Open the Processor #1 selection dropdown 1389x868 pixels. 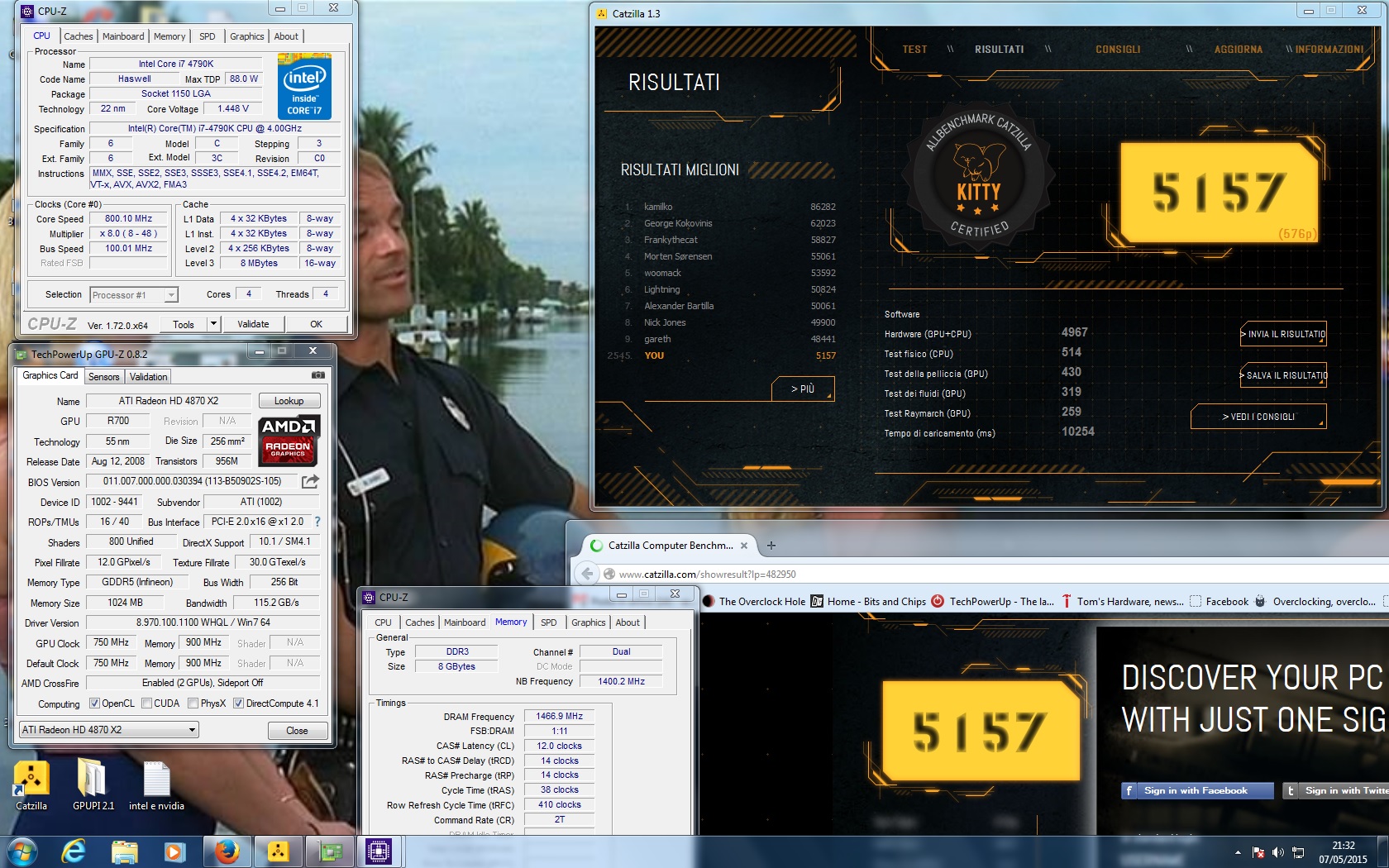tap(134, 295)
